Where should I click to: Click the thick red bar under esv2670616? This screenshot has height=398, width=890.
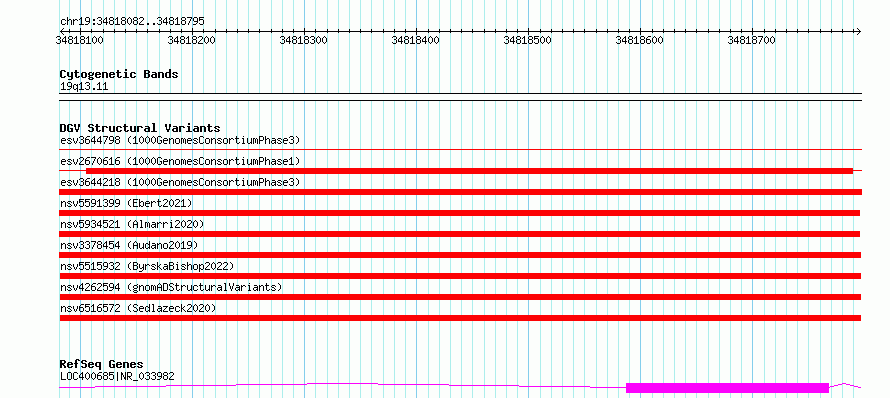point(469,171)
